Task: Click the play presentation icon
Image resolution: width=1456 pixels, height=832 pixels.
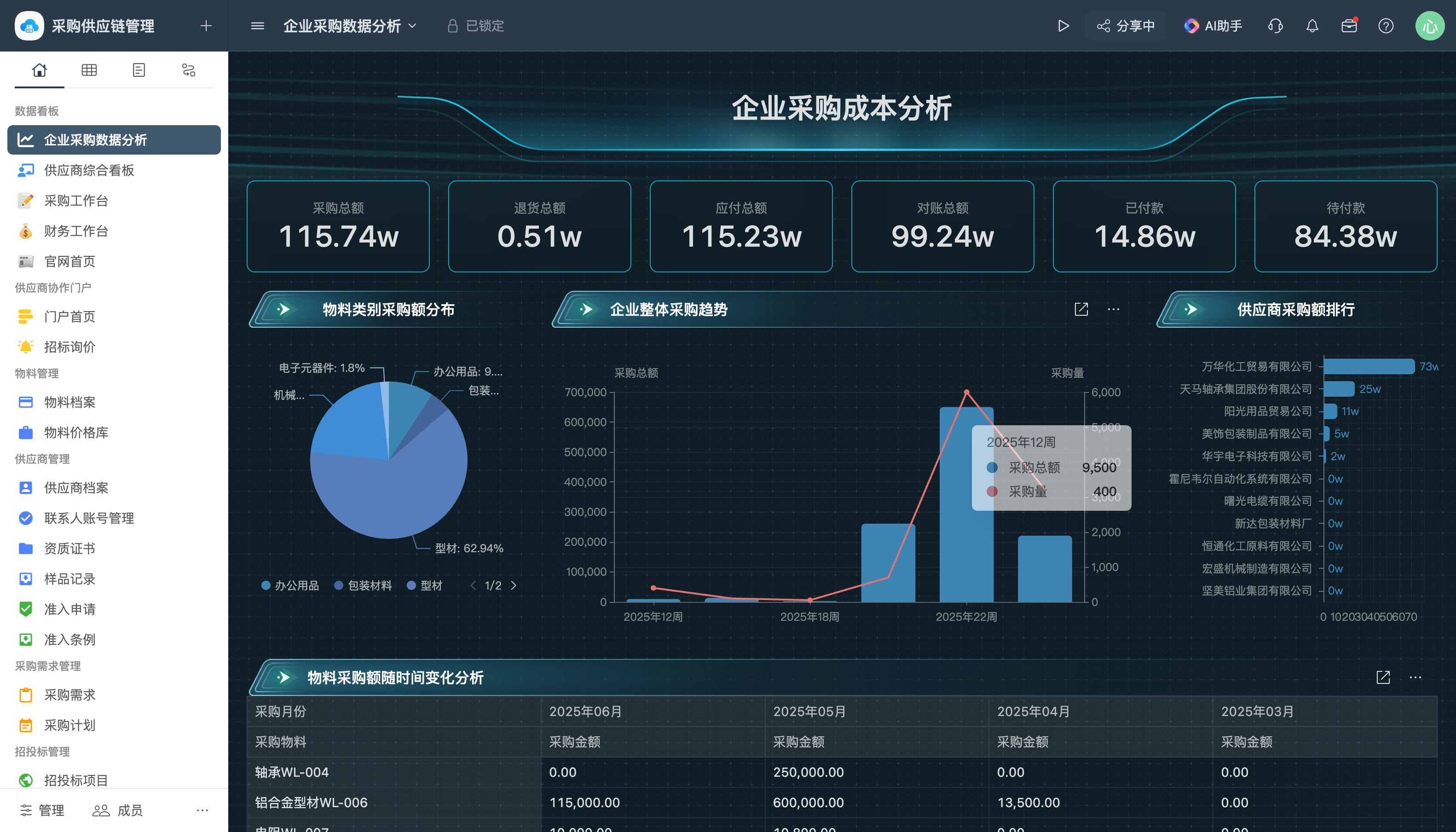Action: (1063, 26)
